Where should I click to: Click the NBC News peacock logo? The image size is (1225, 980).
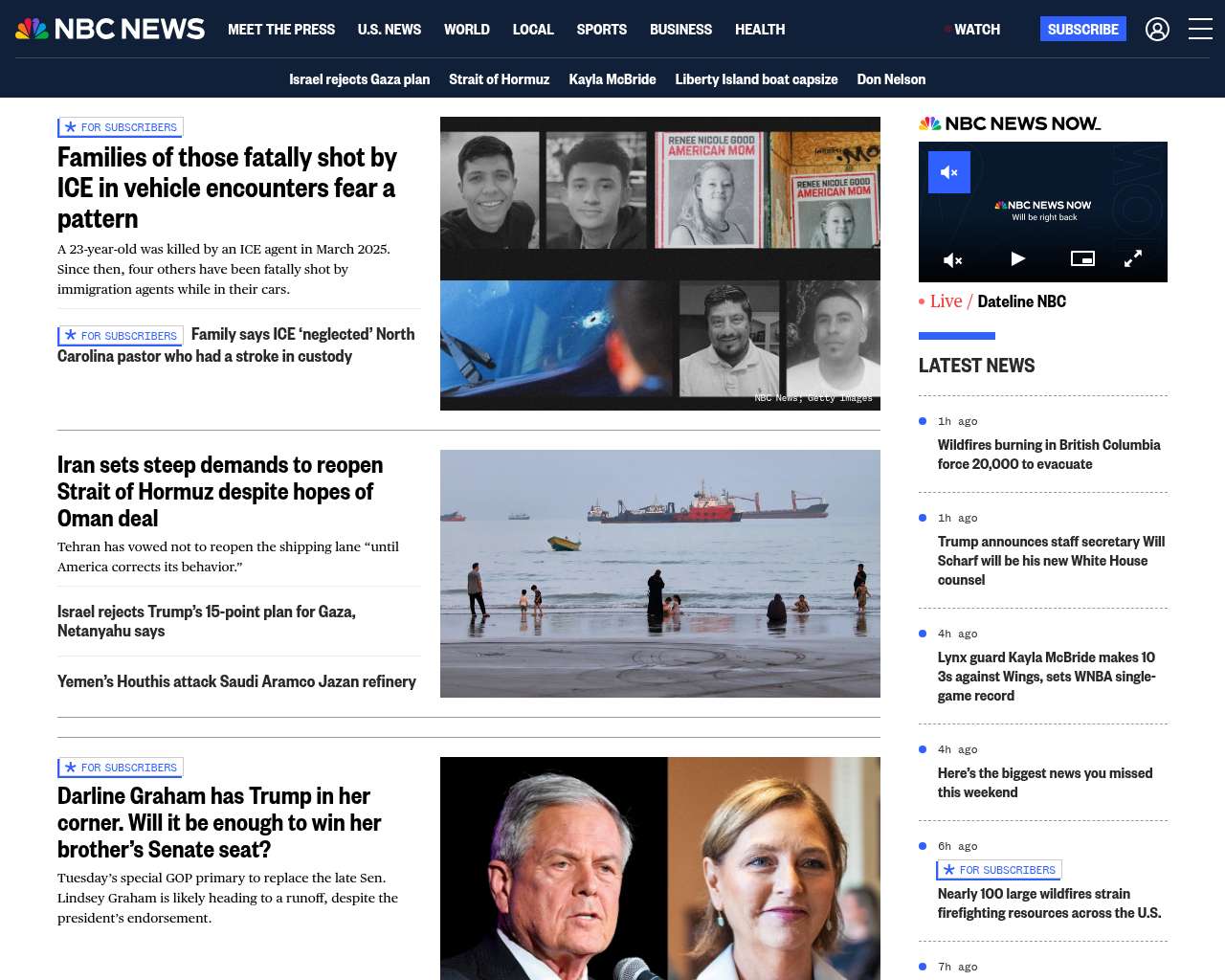click(110, 29)
